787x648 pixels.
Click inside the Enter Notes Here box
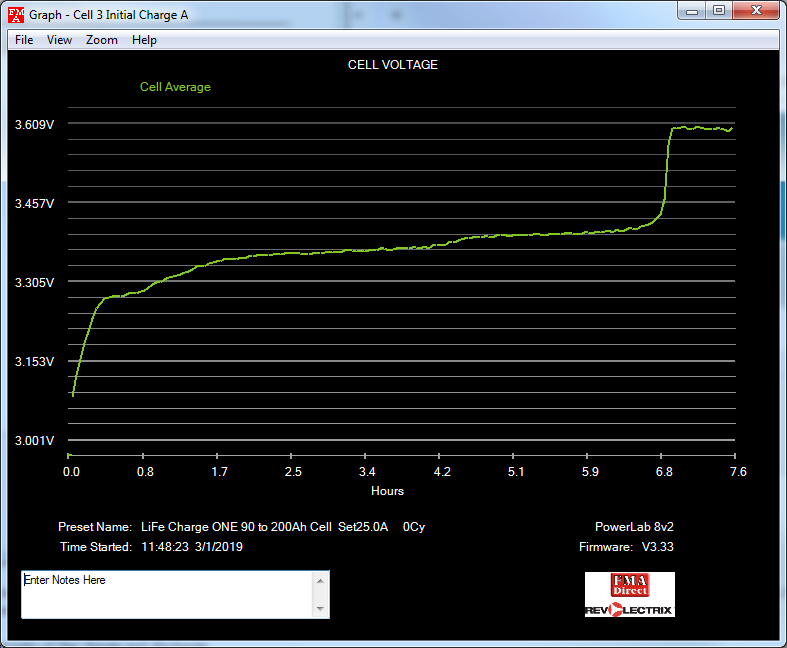[x=166, y=594]
